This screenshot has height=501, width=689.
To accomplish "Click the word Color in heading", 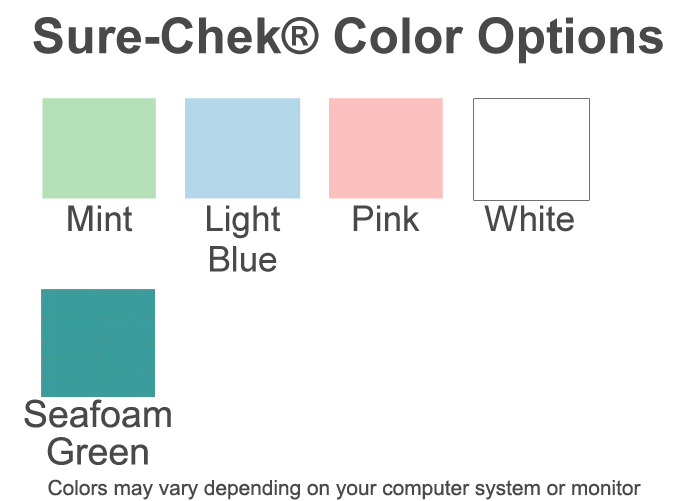I will (398, 37).
